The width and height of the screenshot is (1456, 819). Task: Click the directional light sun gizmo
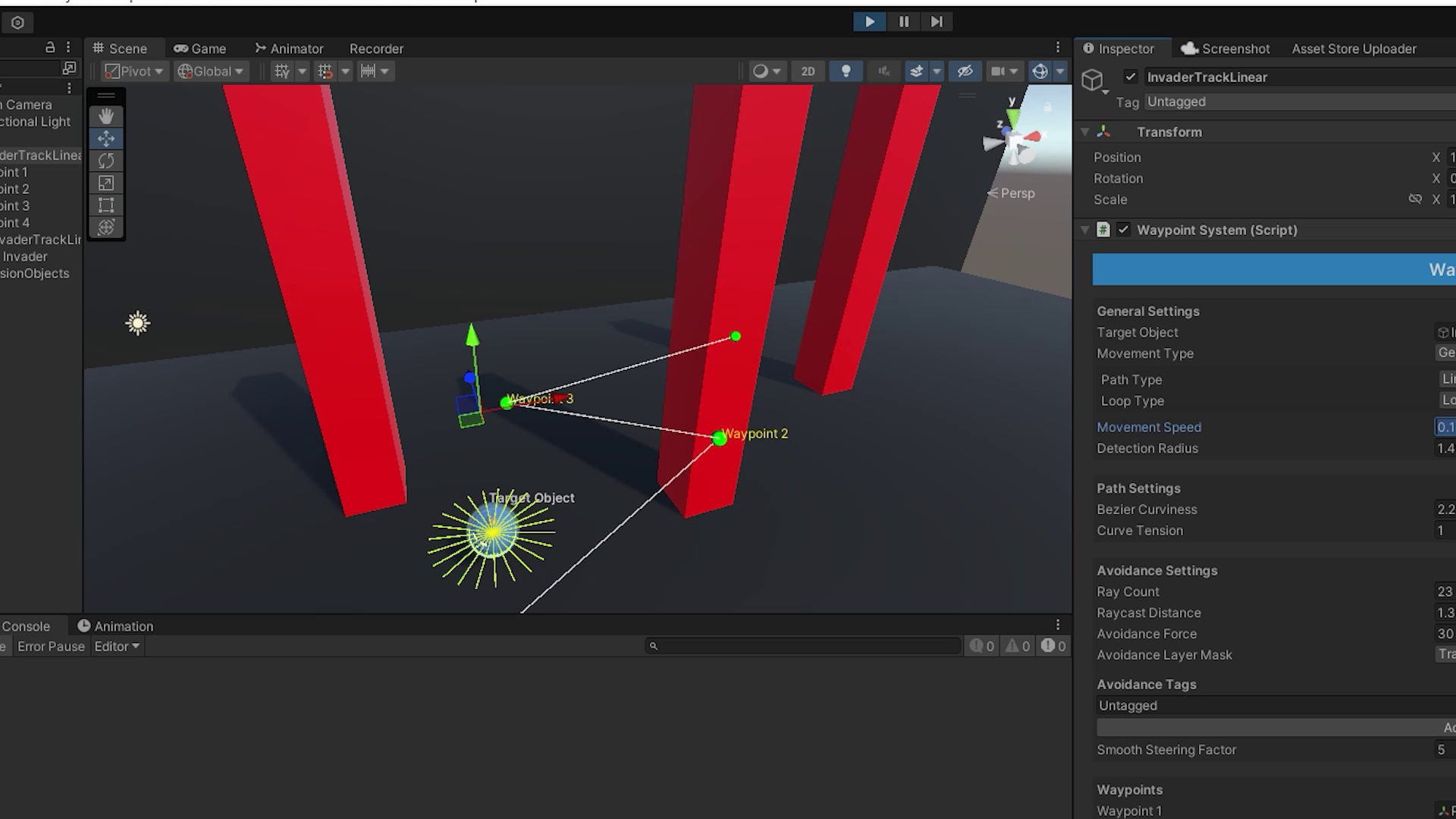pyautogui.click(x=138, y=324)
